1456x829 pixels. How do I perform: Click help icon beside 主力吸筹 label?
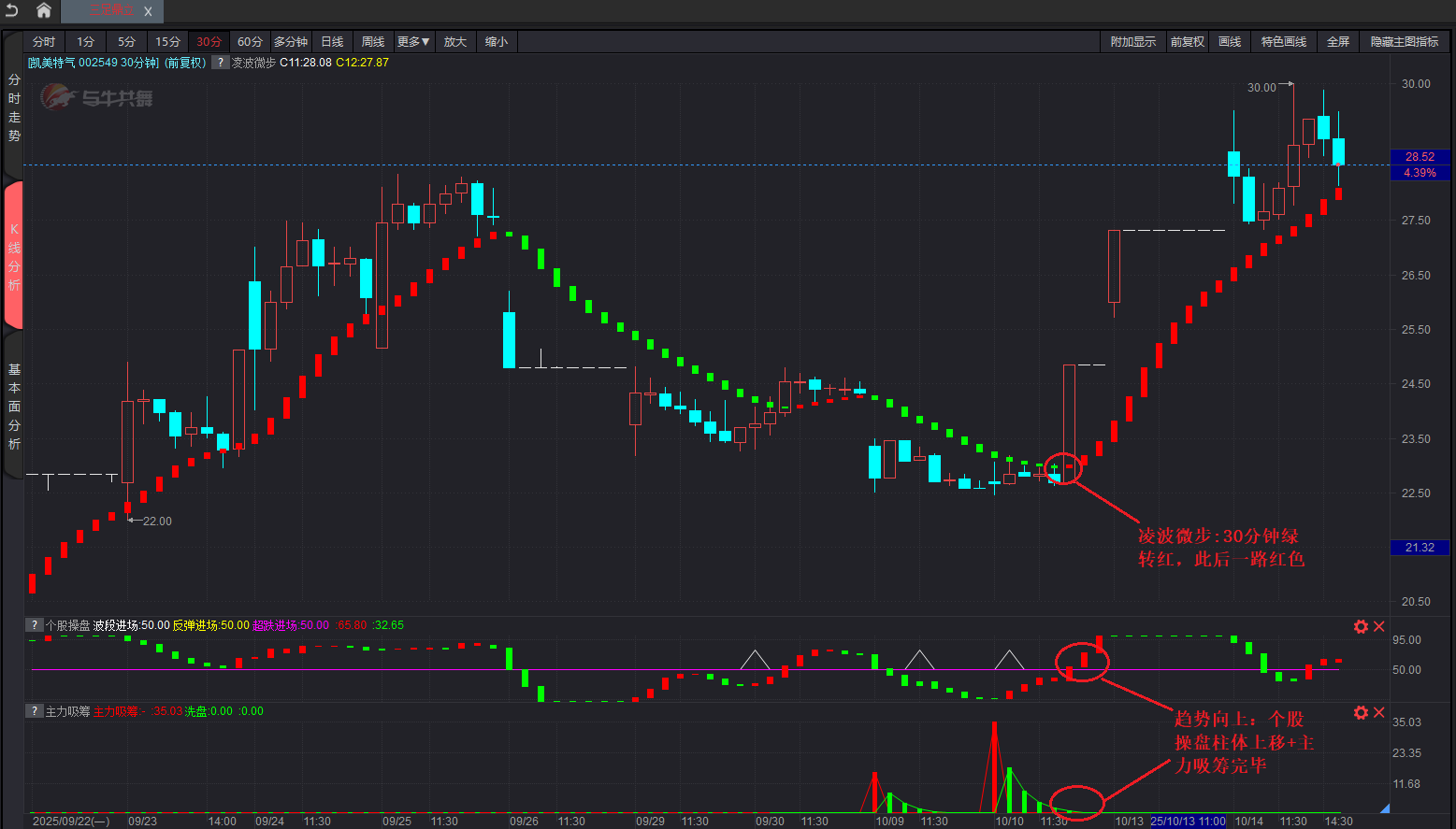35,711
